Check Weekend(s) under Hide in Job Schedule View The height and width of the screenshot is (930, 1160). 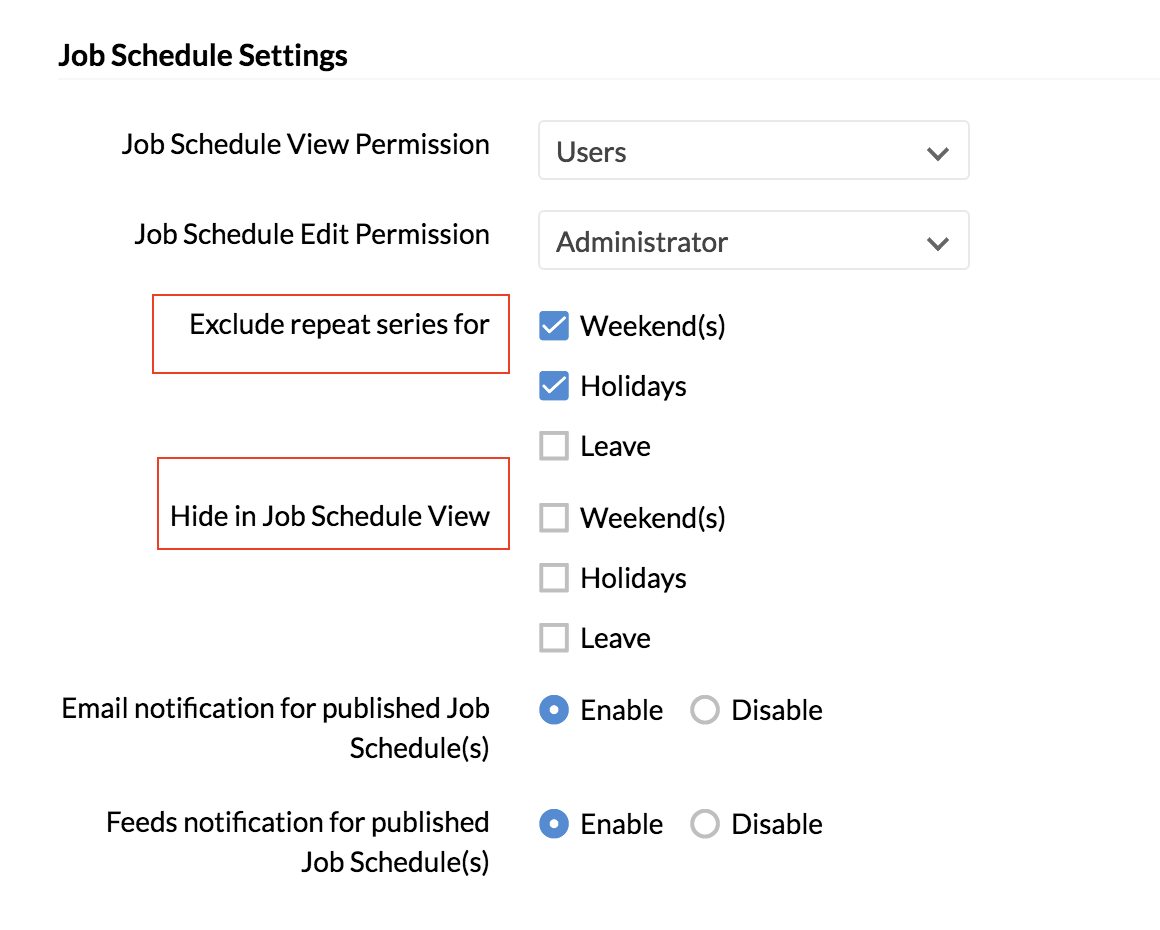pyautogui.click(x=554, y=518)
